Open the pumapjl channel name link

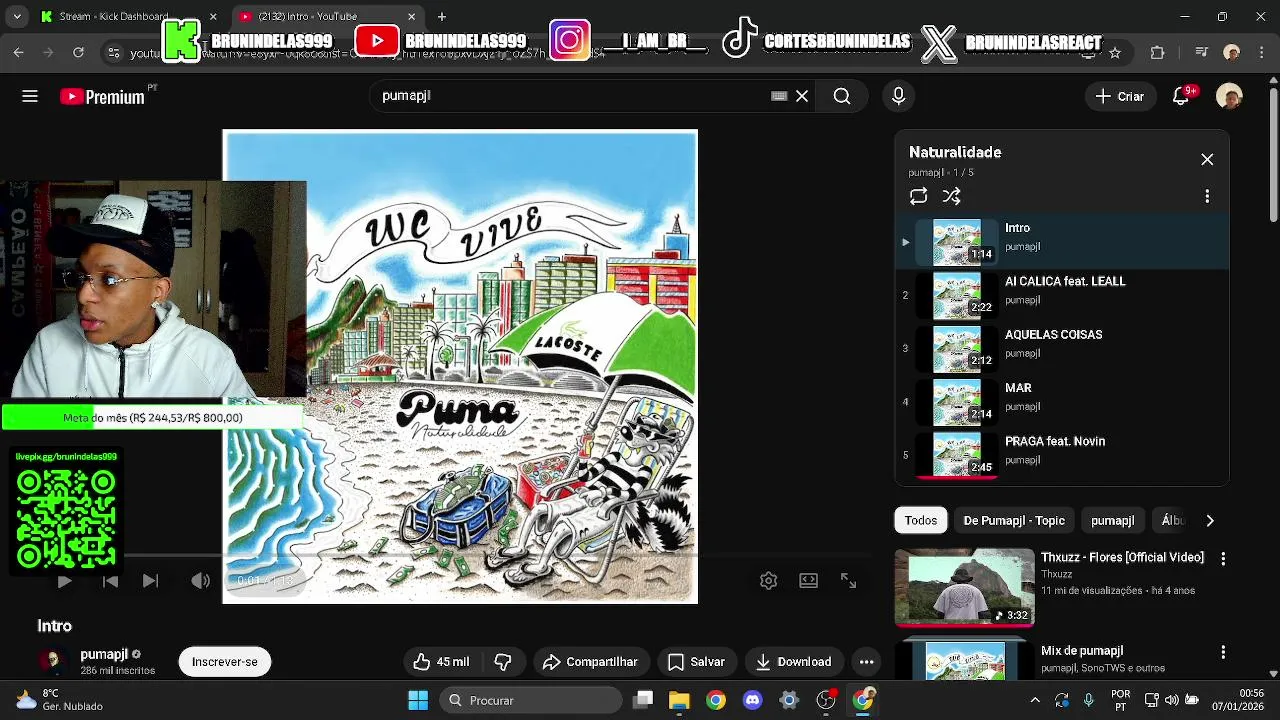click(x=104, y=654)
